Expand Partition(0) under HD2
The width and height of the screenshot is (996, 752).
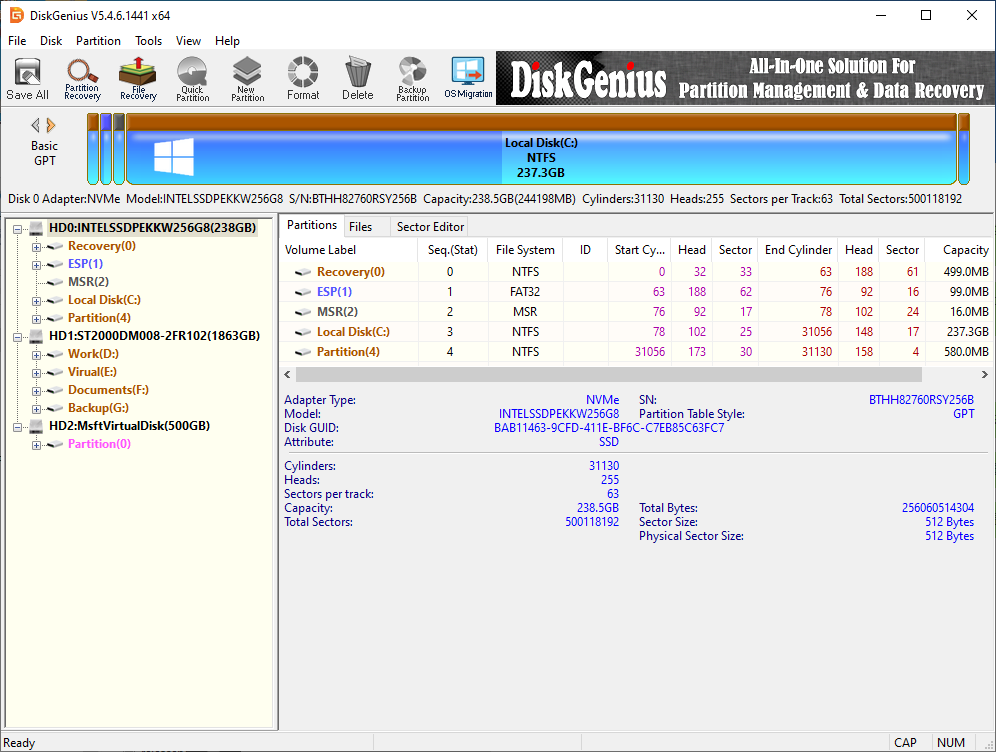click(x=36, y=445)
